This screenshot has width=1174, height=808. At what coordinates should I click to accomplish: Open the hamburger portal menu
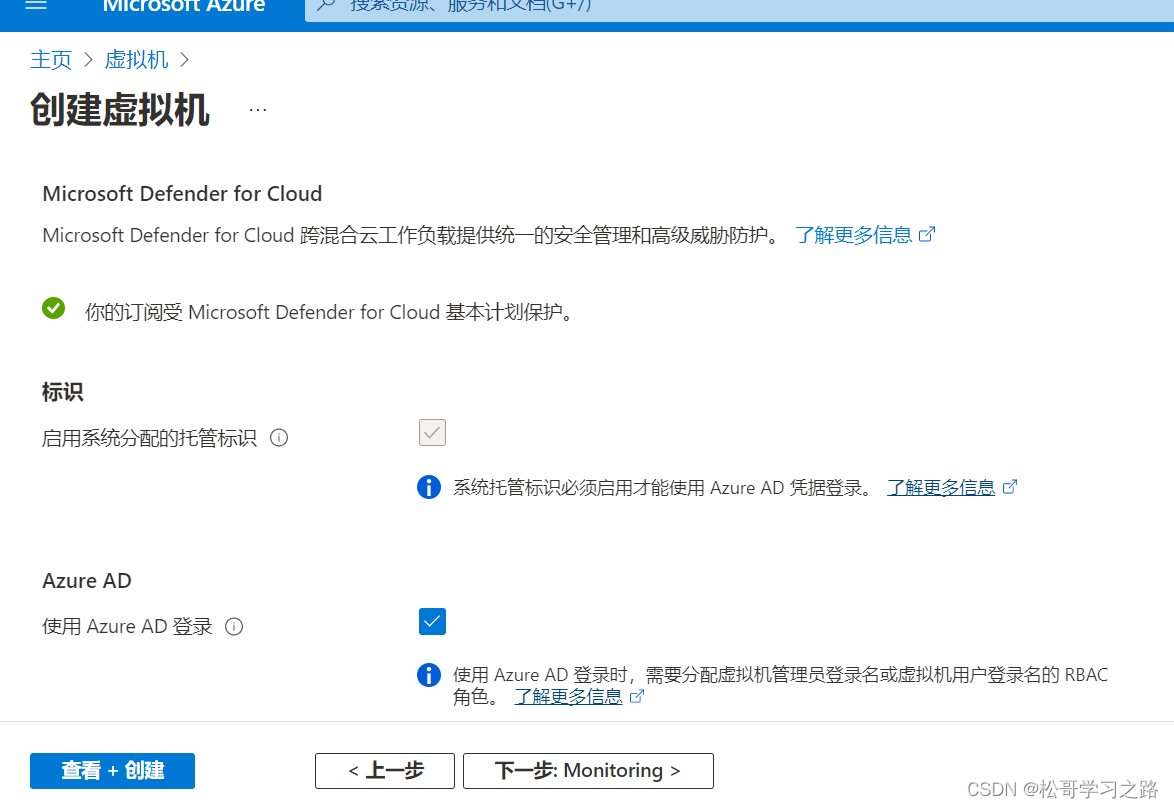[x=36, y=4]
